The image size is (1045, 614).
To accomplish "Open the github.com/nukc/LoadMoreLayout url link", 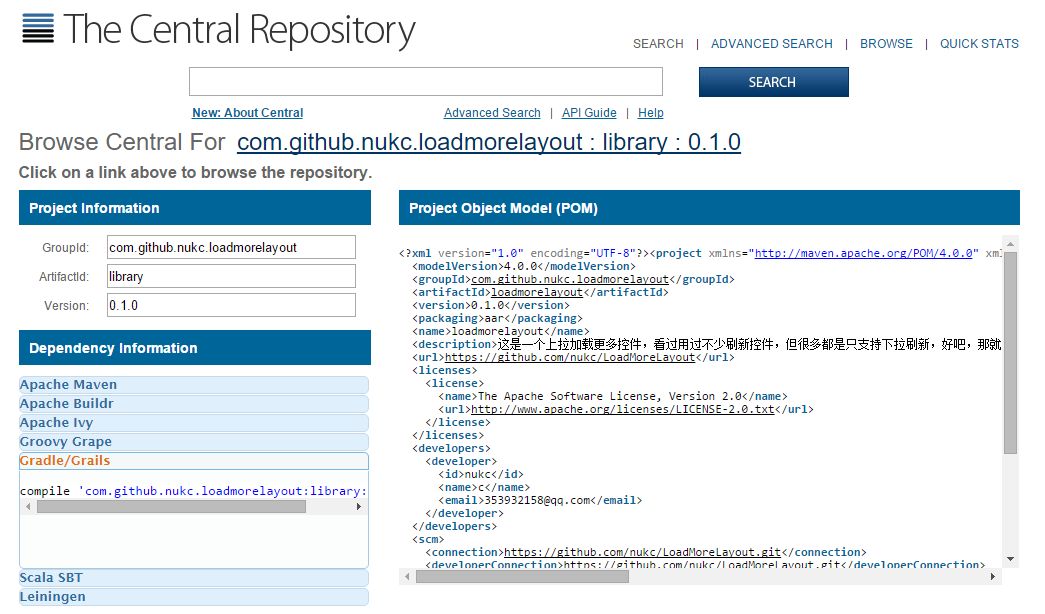I will click(570, 357).
